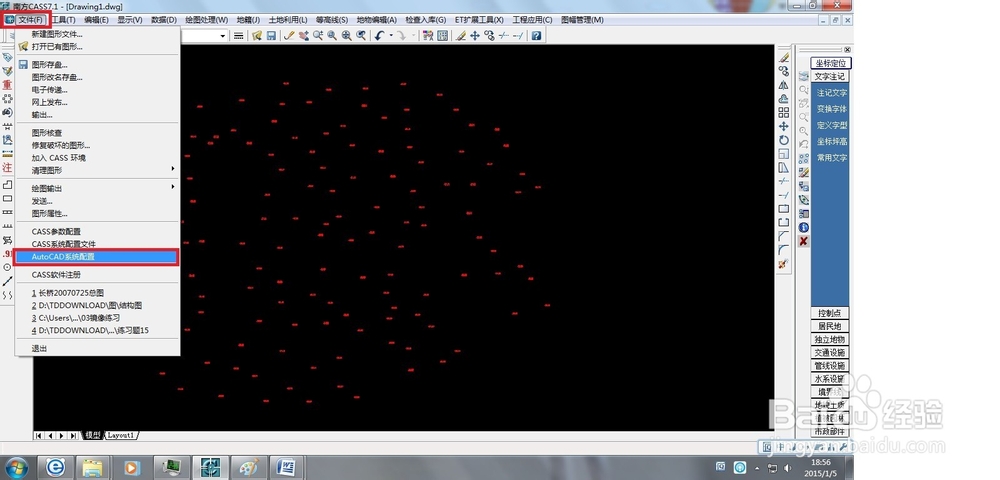Select AutoCAD系统配置 menu entry

[97, 257]
